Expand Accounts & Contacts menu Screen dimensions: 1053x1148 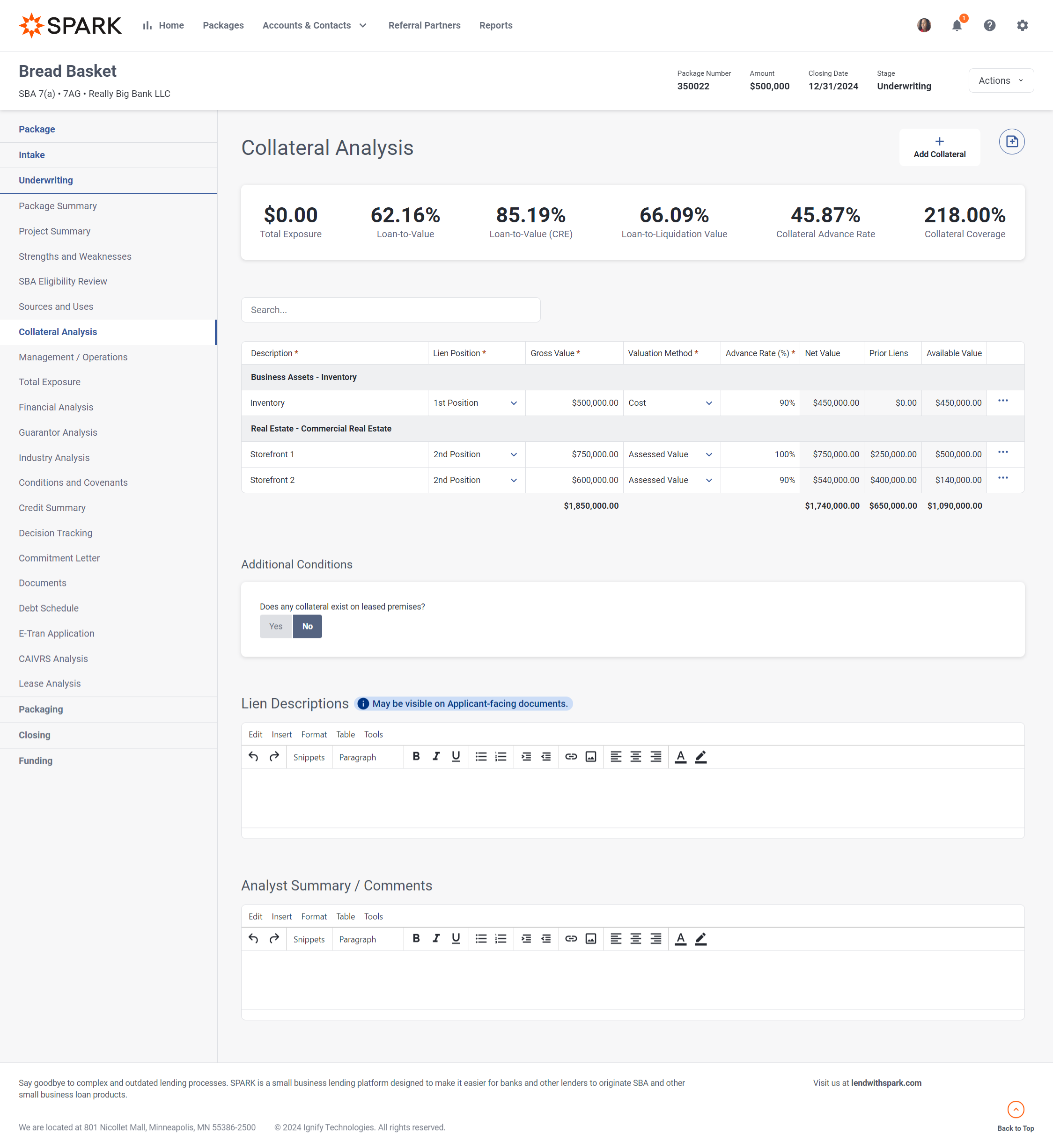pos(315,26)
